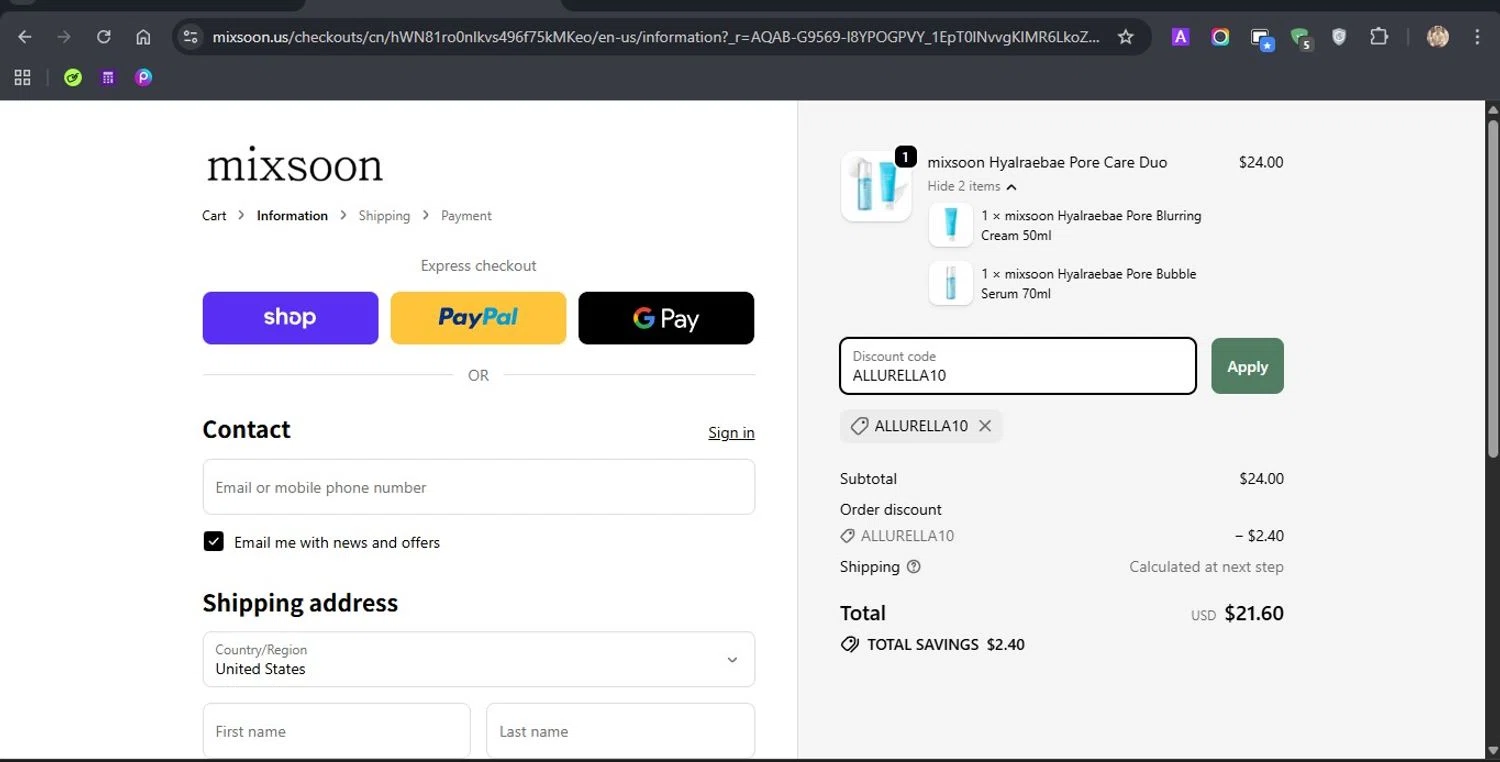Click the Last name field

coord(620,731)
